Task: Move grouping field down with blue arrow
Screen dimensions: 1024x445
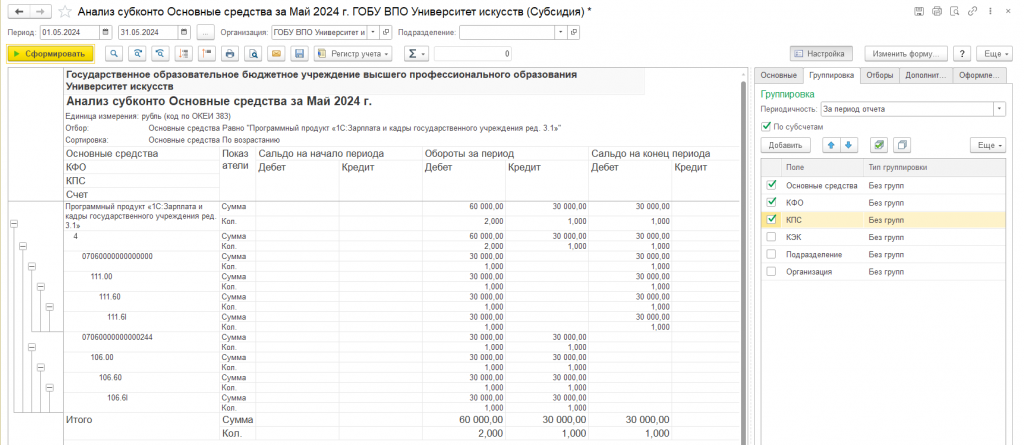Action: click(847, 144)
